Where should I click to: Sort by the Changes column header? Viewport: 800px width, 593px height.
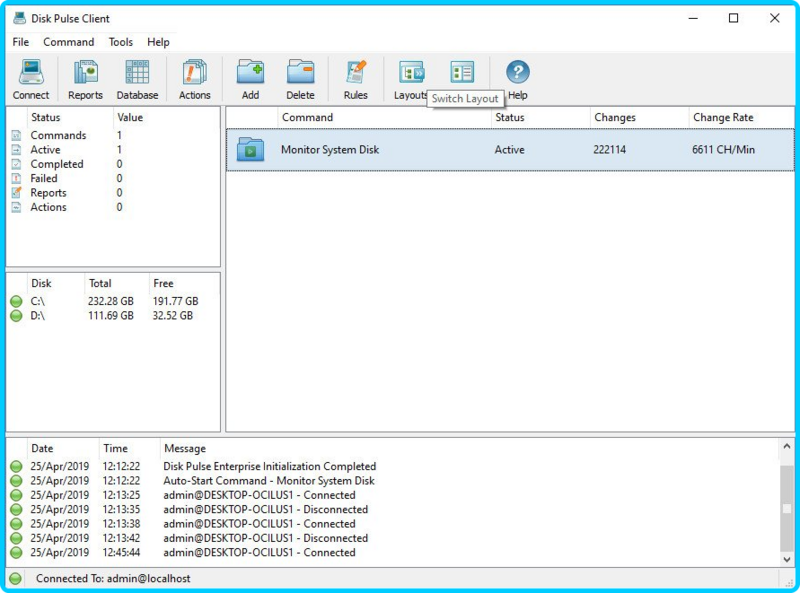pyautogui.click(x=639, y=117)
